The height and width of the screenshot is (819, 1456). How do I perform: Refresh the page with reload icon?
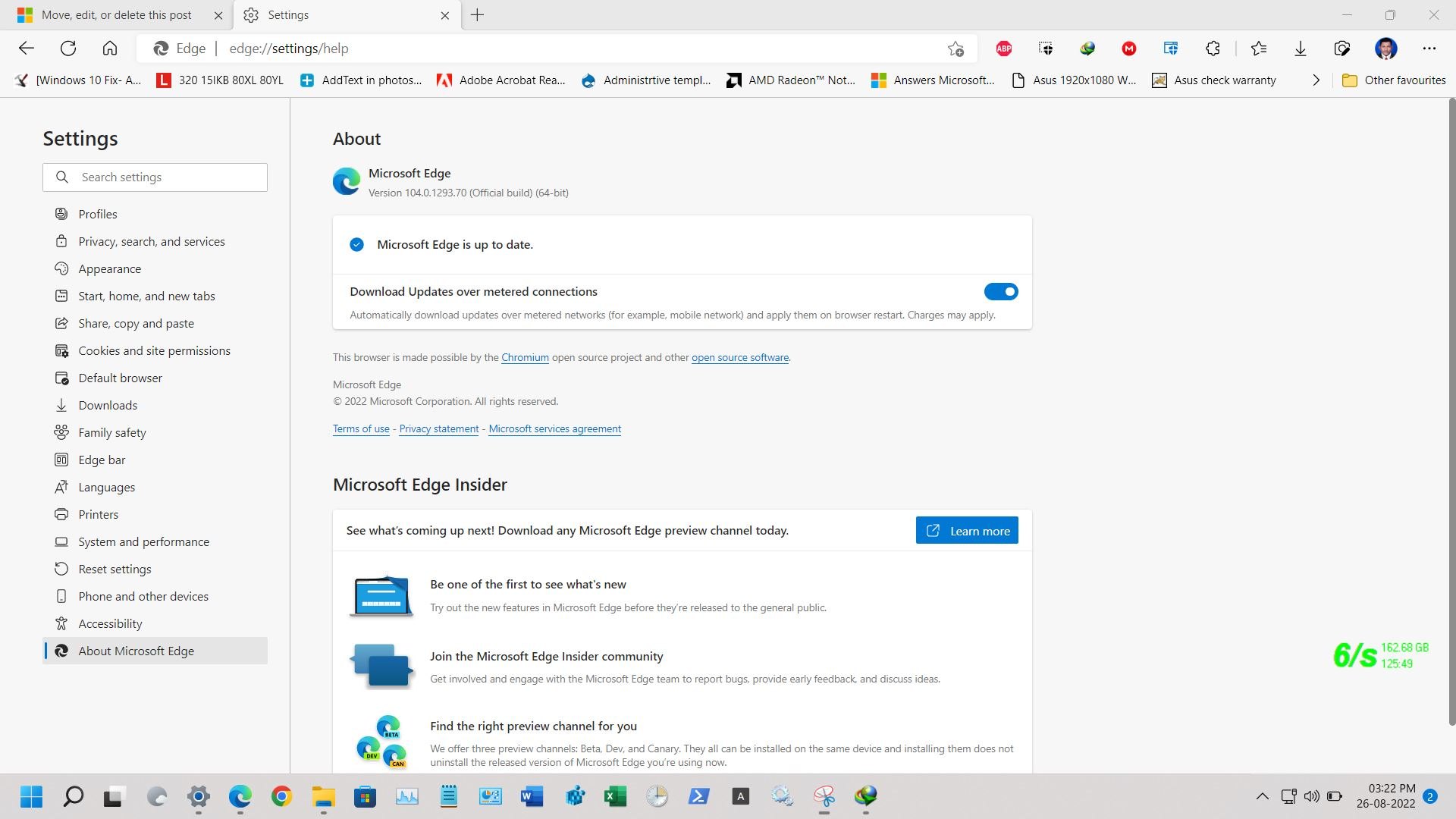click(68, 49)
